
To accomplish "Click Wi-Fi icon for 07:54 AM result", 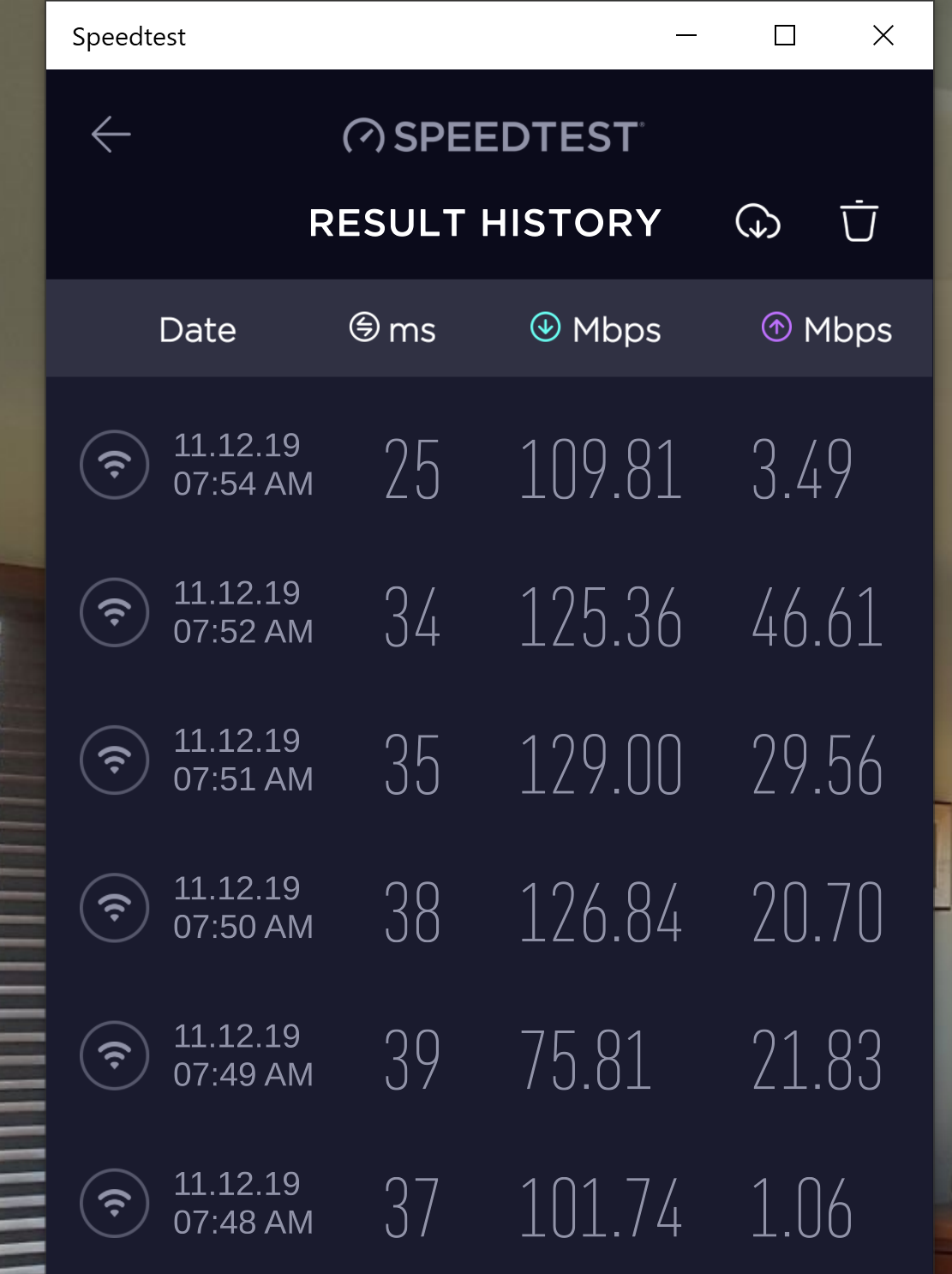I will pyautogui.click(x=115, y=465).
